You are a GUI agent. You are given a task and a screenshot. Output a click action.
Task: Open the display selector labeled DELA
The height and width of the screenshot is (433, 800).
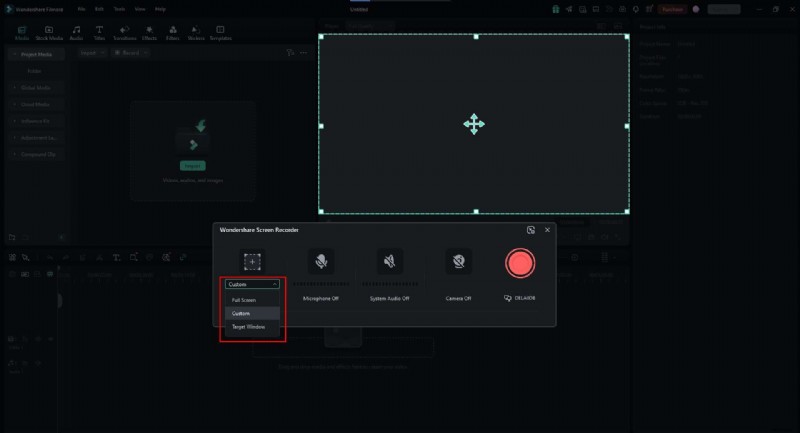pos(519,298)
